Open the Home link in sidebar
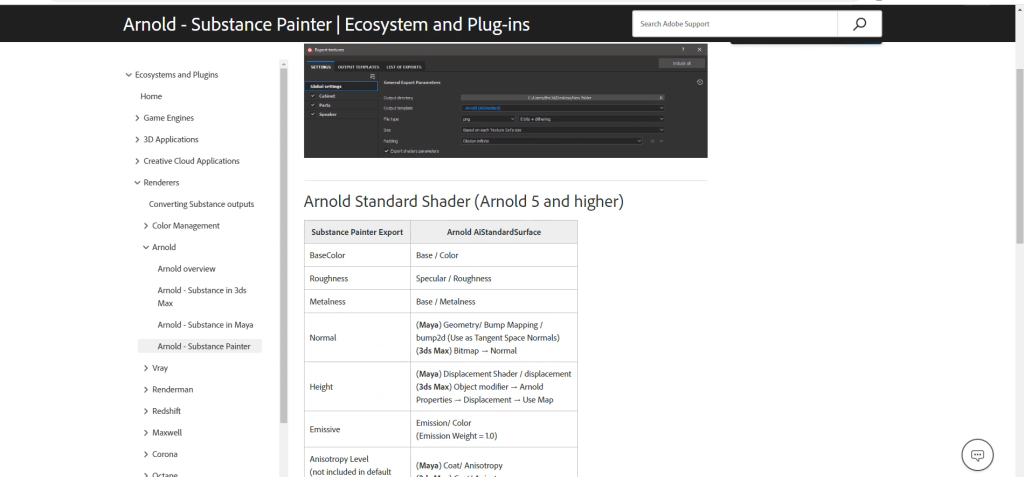 [151, 97]
